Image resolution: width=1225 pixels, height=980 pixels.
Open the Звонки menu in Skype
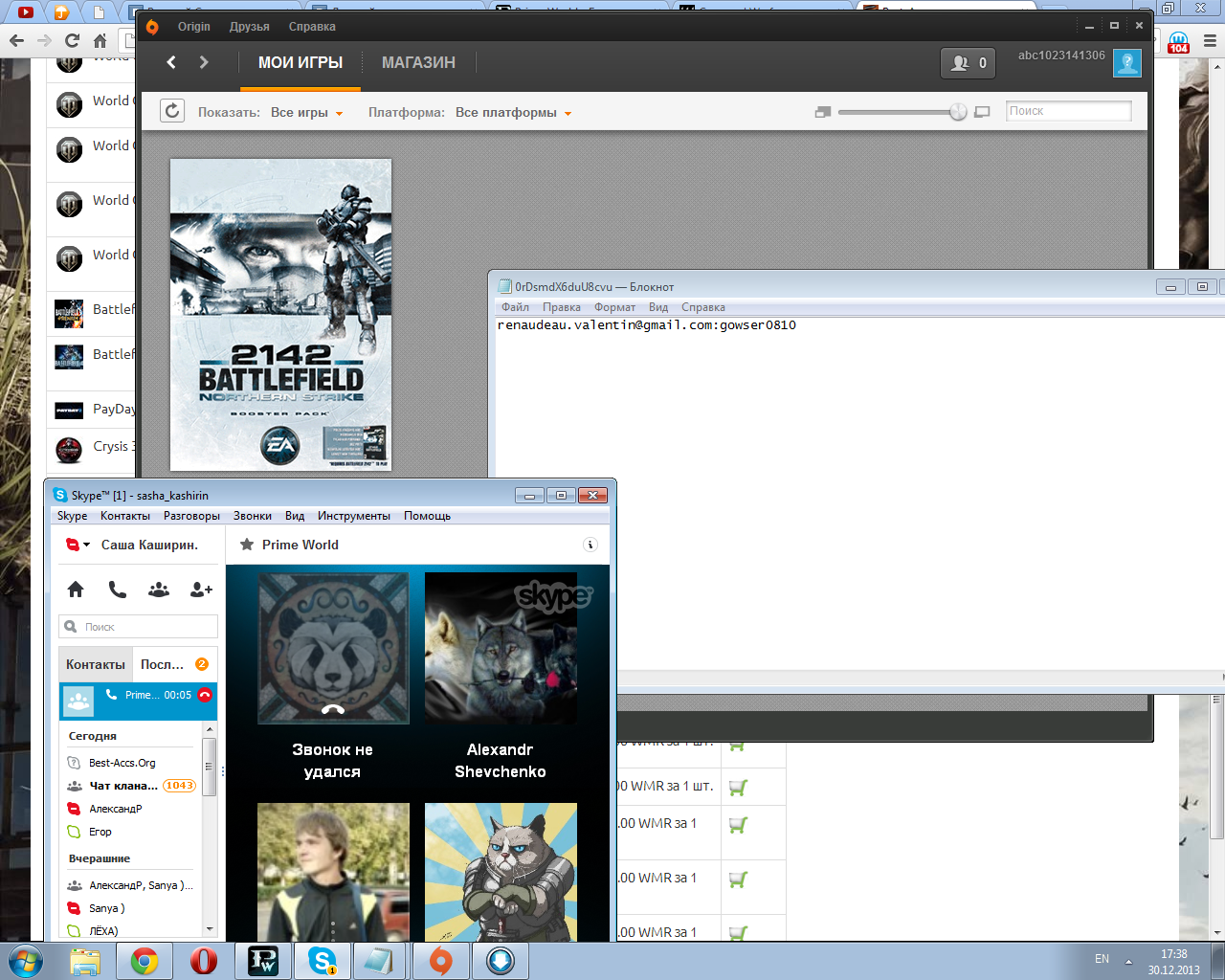coord(253,516)
